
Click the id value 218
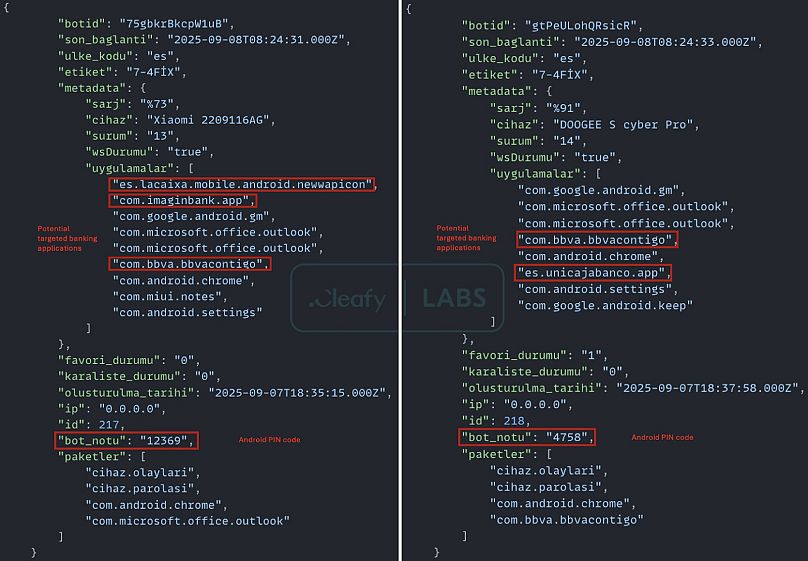click(x=514, y=421)
